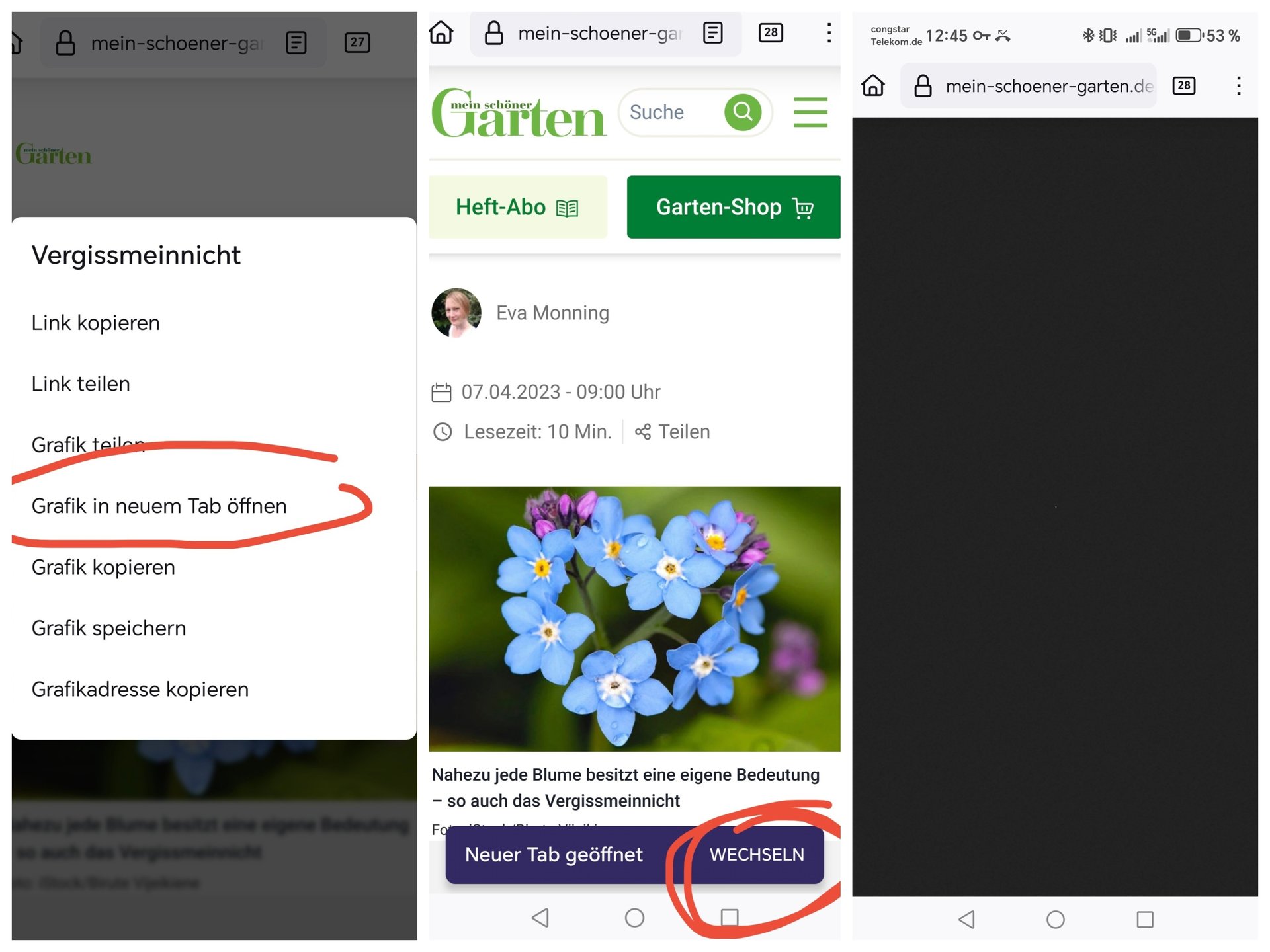This screenshot has height=952, width=1270.
Task: Tap tab counter 27 in left browser
Action: [357, 43]
